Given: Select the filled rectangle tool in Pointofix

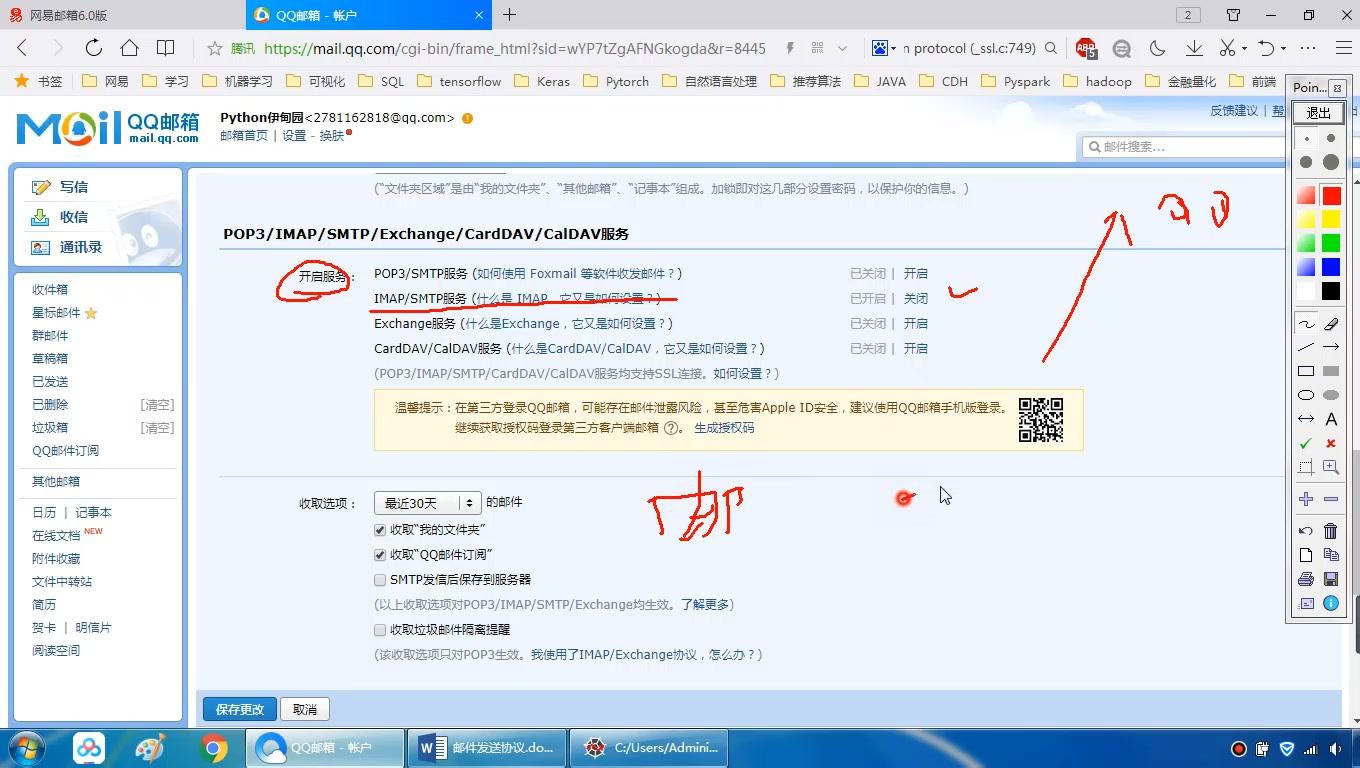Looking at the screenshot, I should pyautogui.click(x=1331, y=371).
